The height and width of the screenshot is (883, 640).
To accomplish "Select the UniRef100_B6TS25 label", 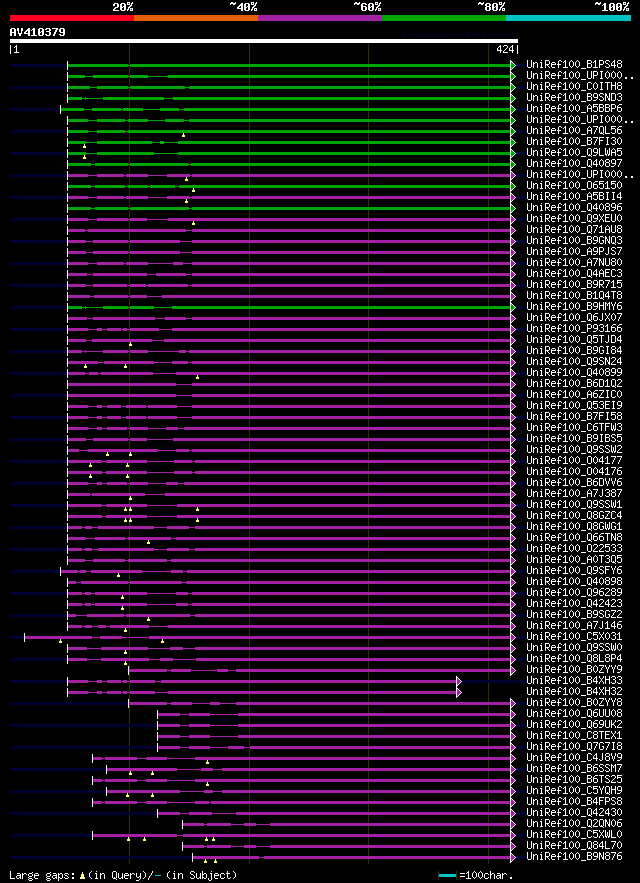I will (574, 781).
